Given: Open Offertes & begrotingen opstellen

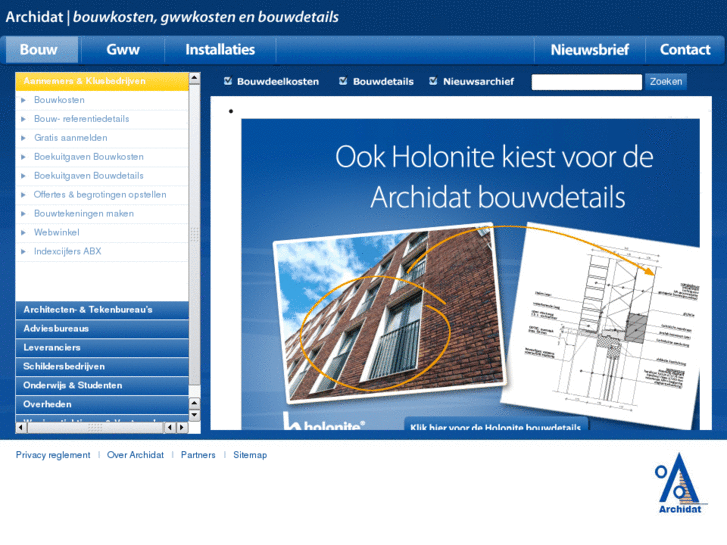Looking at the screenshot, I should [100, 195].
